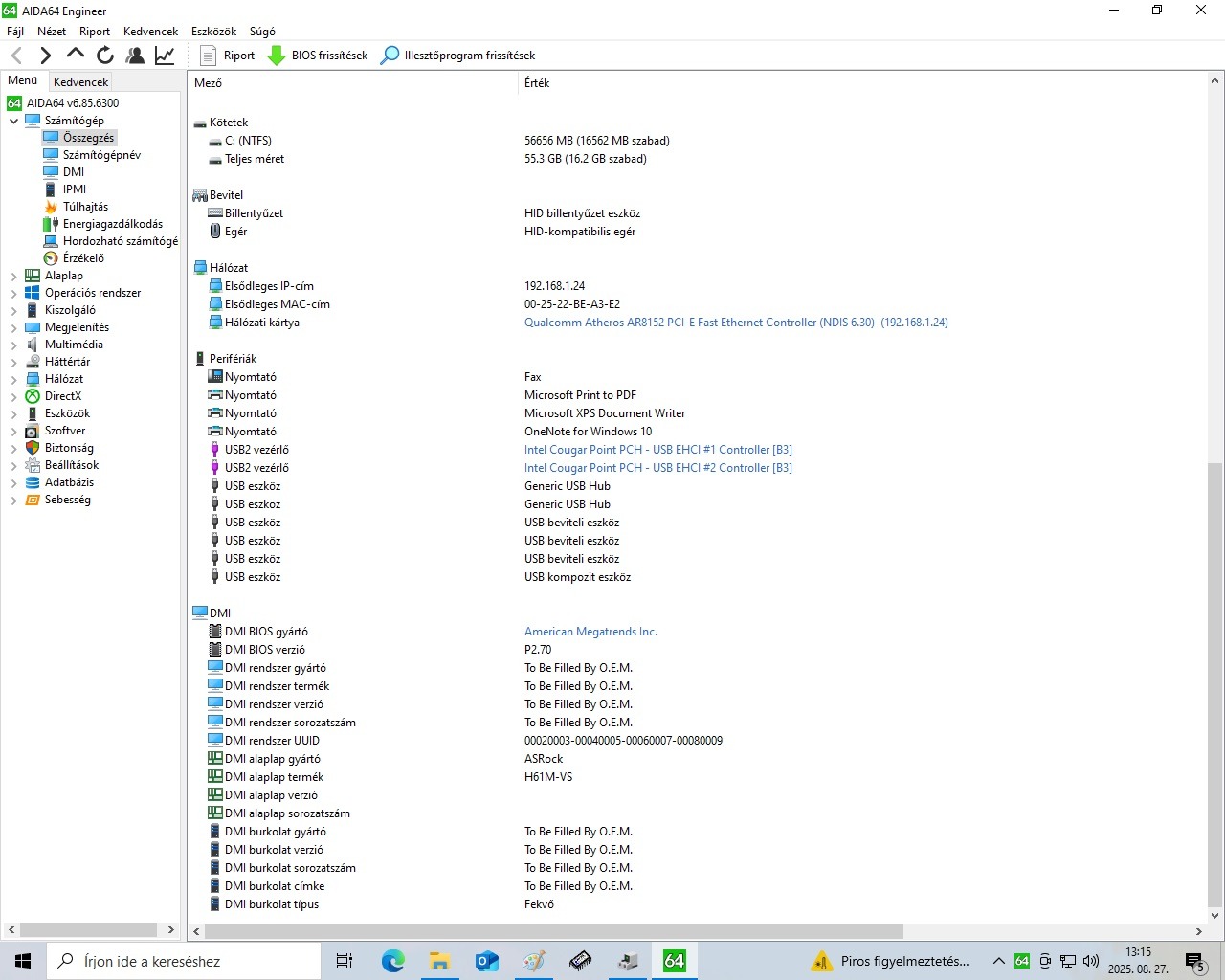Refresh the page with the Refresh icon
The image size is (1225, 980).
coord(105,56)
